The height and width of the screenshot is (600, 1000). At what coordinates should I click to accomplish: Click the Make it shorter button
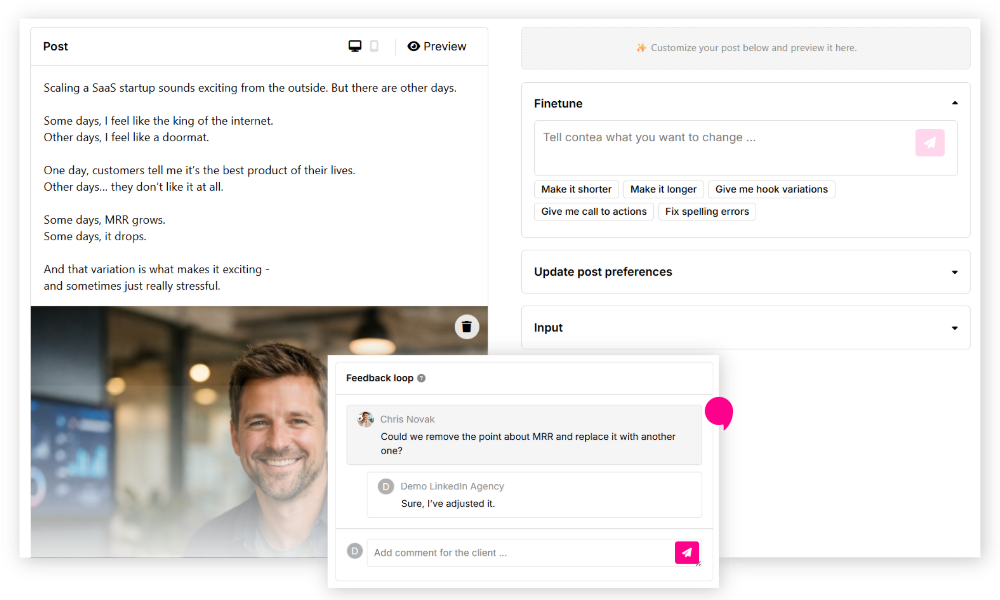click(x=576, y=189)
